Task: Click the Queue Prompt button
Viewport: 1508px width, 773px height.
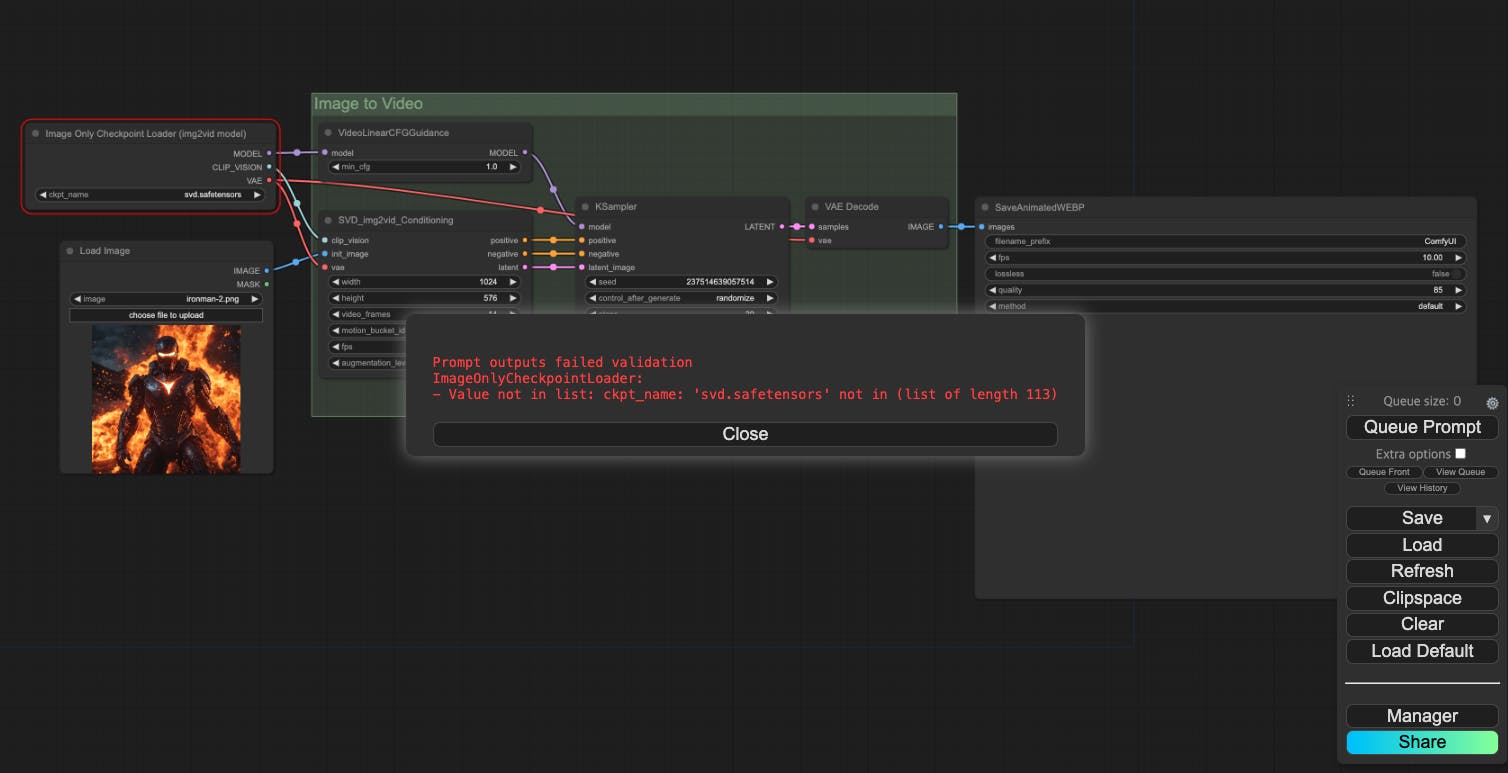Action: pyautogui.click(x=1422, y=427)
